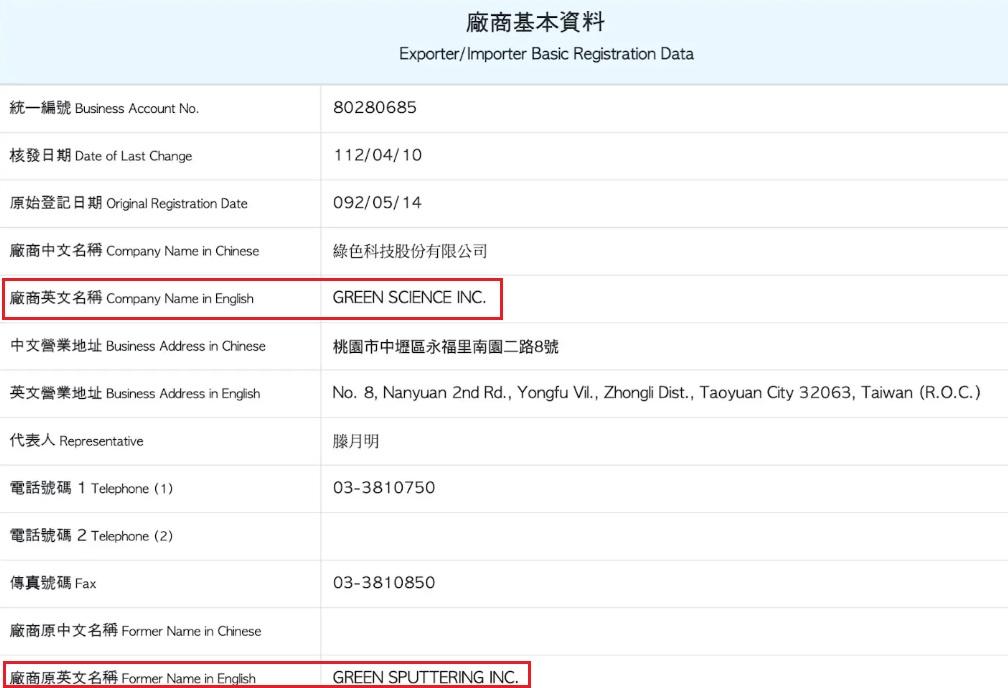
Task: Click the page title 'Exporter/Importer Basic Registration Data'
Action: coord(546,54)
